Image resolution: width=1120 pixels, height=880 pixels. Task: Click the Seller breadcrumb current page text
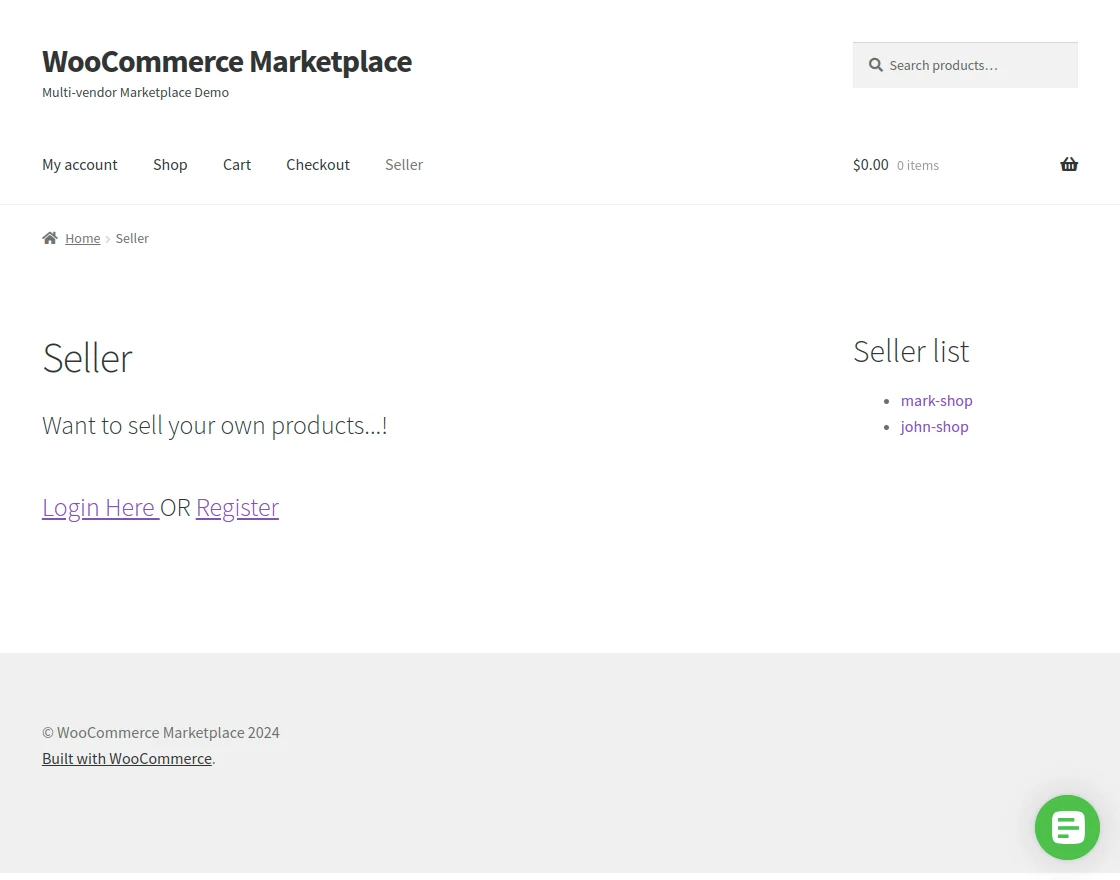click(x=132, y=238)
